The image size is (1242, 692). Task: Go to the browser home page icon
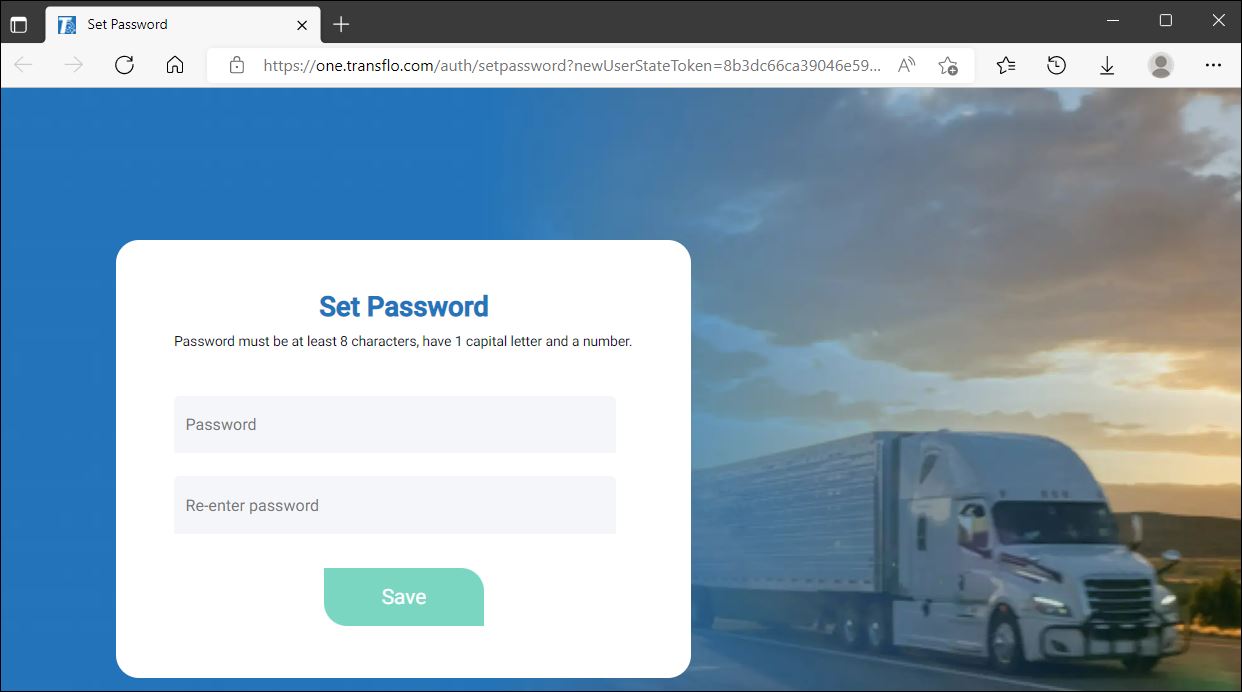pyautogui.click(x=175, y=65)
